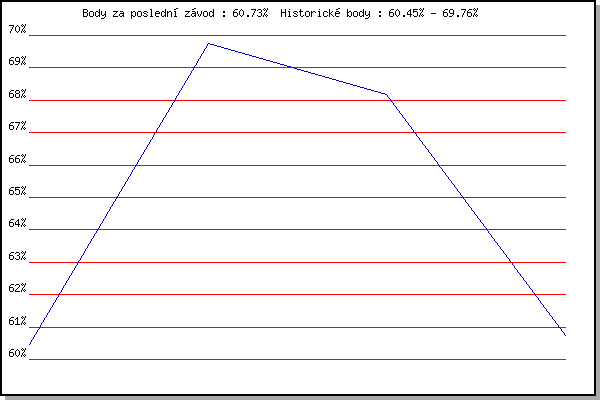
Task: Click the 69% y-axis label
Action: pos(16,62)
